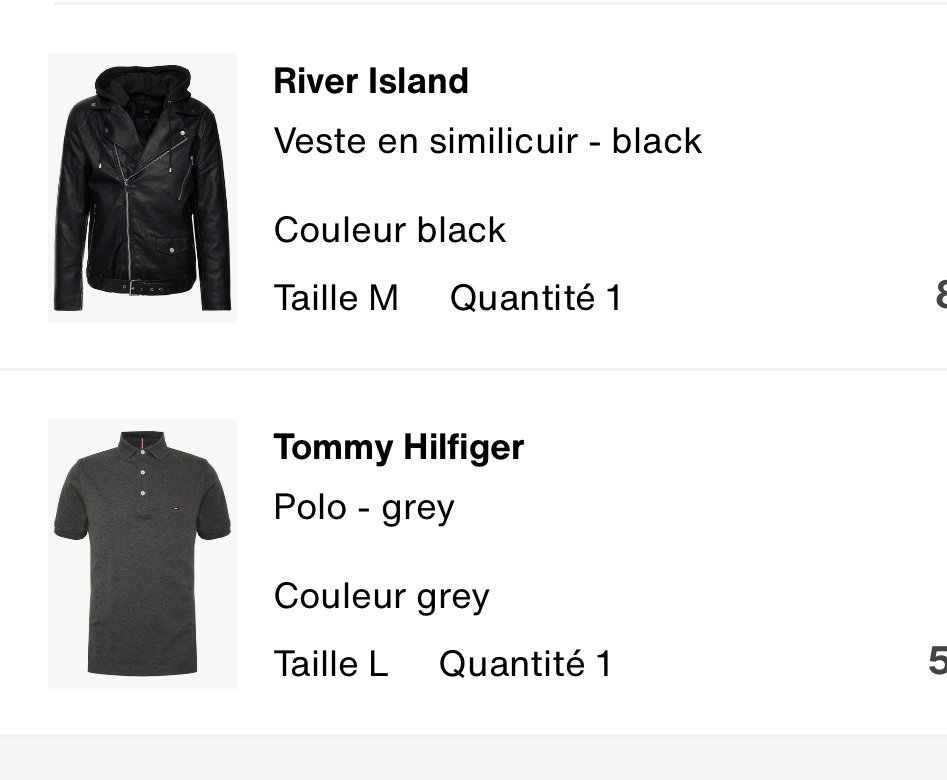947x780 pixels.
Task: Select the "Couleur grey" text
Action: [382, 596]
